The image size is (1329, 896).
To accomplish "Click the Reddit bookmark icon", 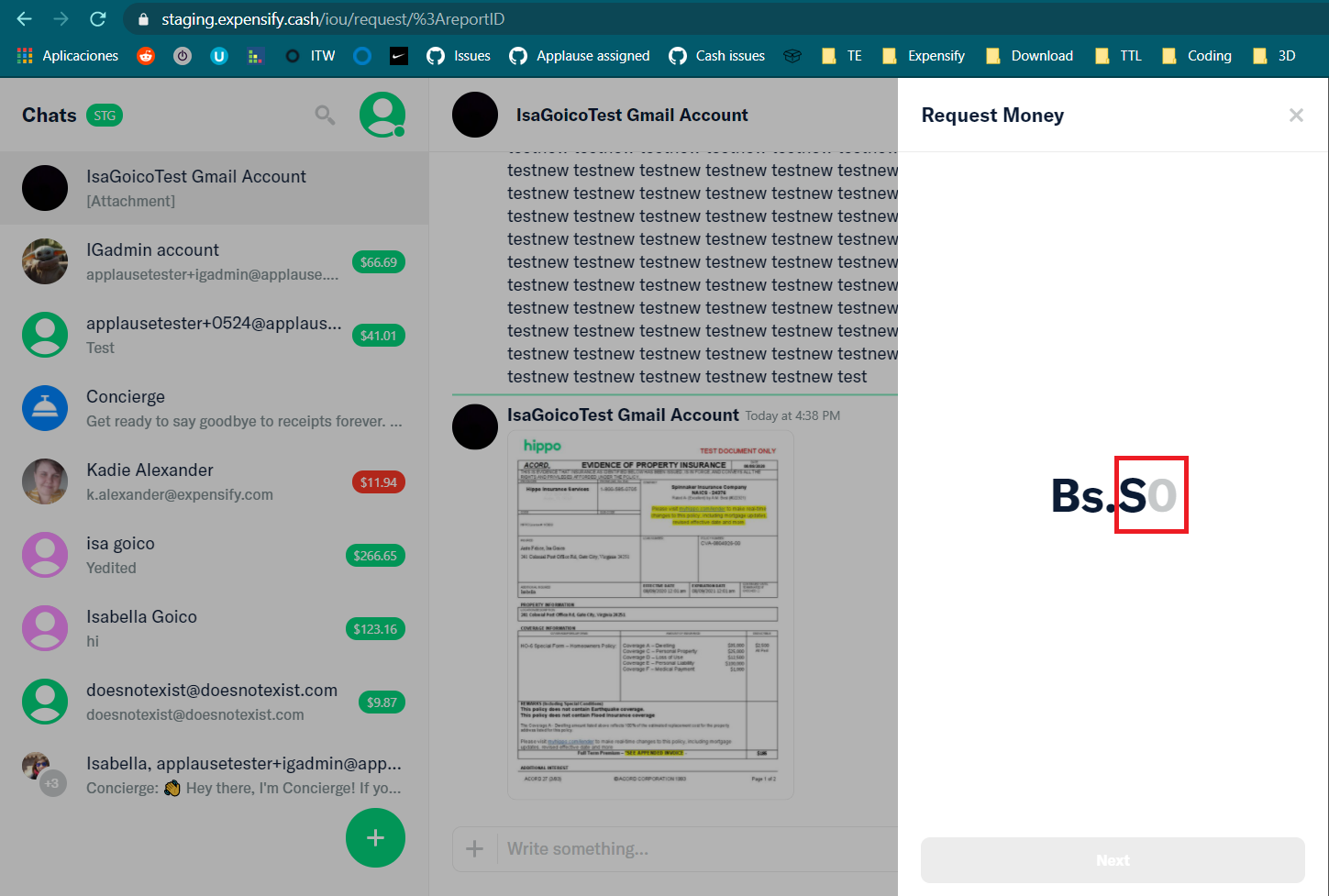I will (146, 56).
